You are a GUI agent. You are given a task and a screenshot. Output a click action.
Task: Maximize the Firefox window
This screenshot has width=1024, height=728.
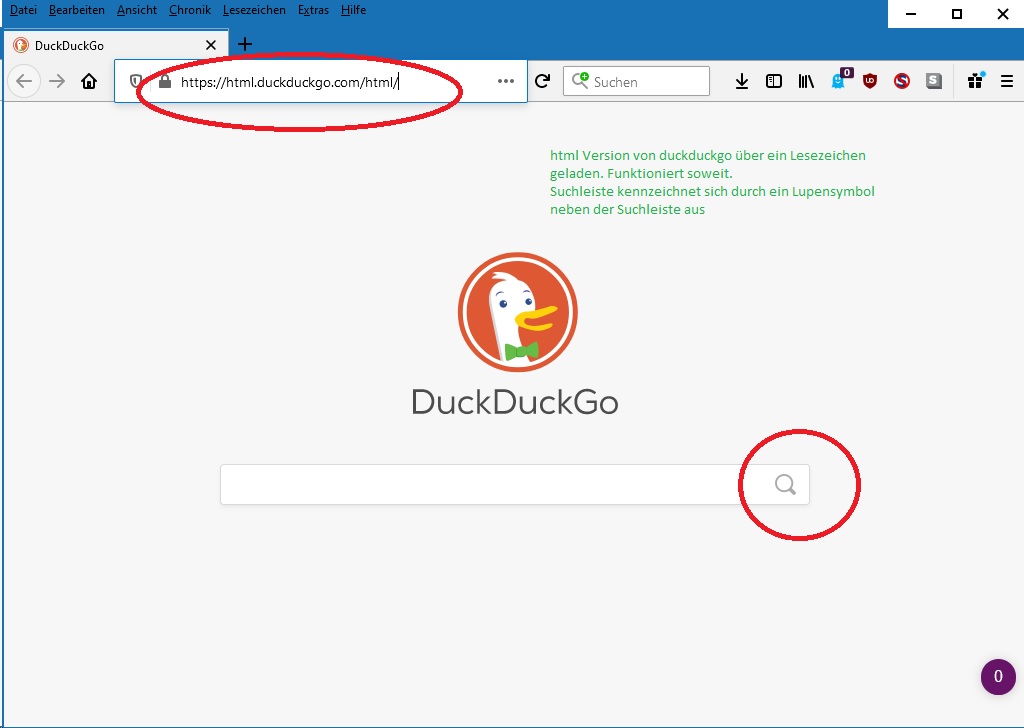(957, 14)
